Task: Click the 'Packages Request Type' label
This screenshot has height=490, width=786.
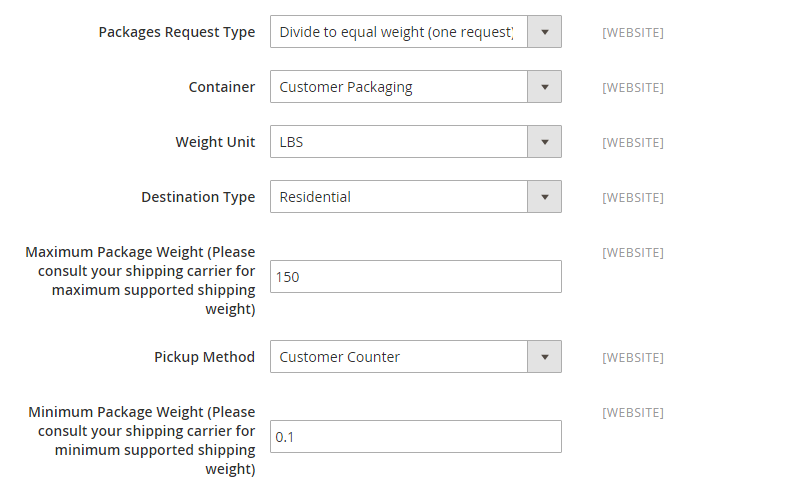Action: click(177, 32)
